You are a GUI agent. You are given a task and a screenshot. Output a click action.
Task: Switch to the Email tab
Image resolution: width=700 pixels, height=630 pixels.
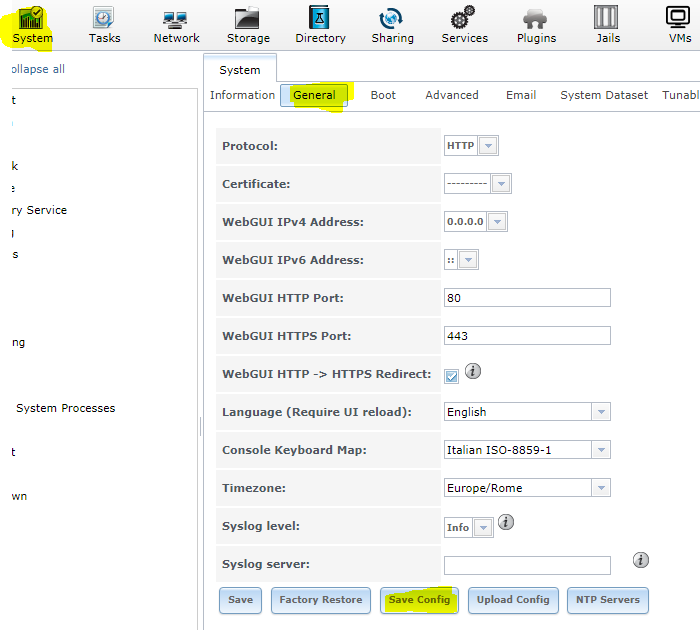(x=521, y=95)
